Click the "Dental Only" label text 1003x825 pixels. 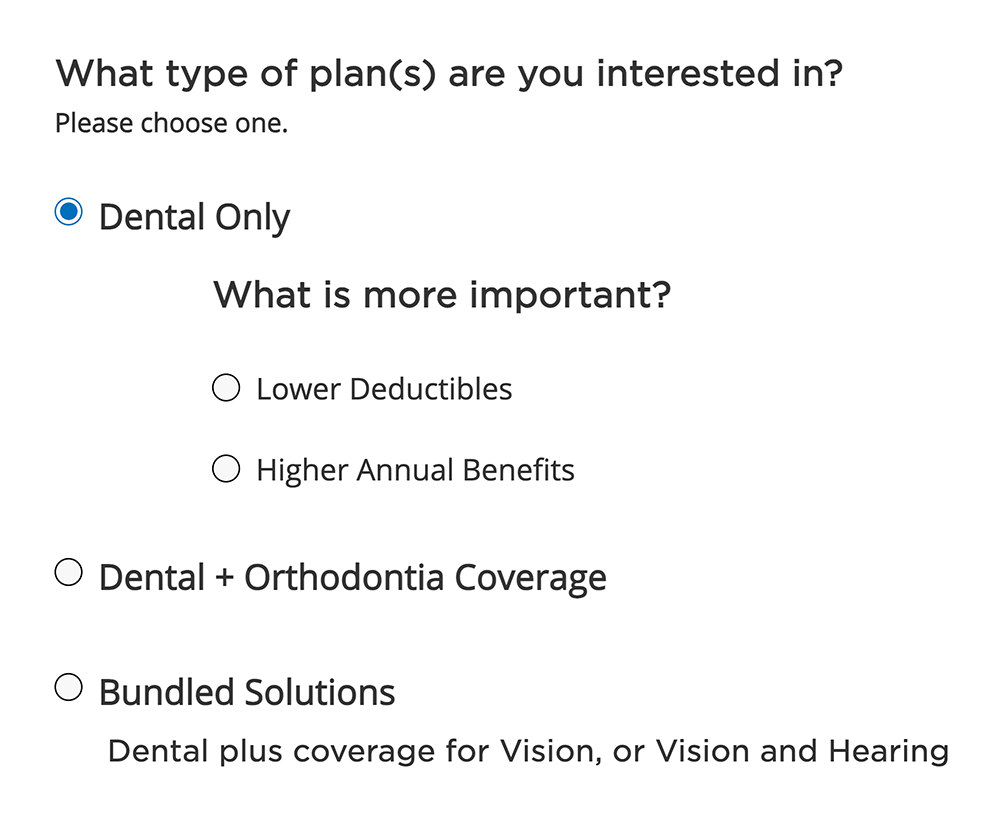(194, 217)
